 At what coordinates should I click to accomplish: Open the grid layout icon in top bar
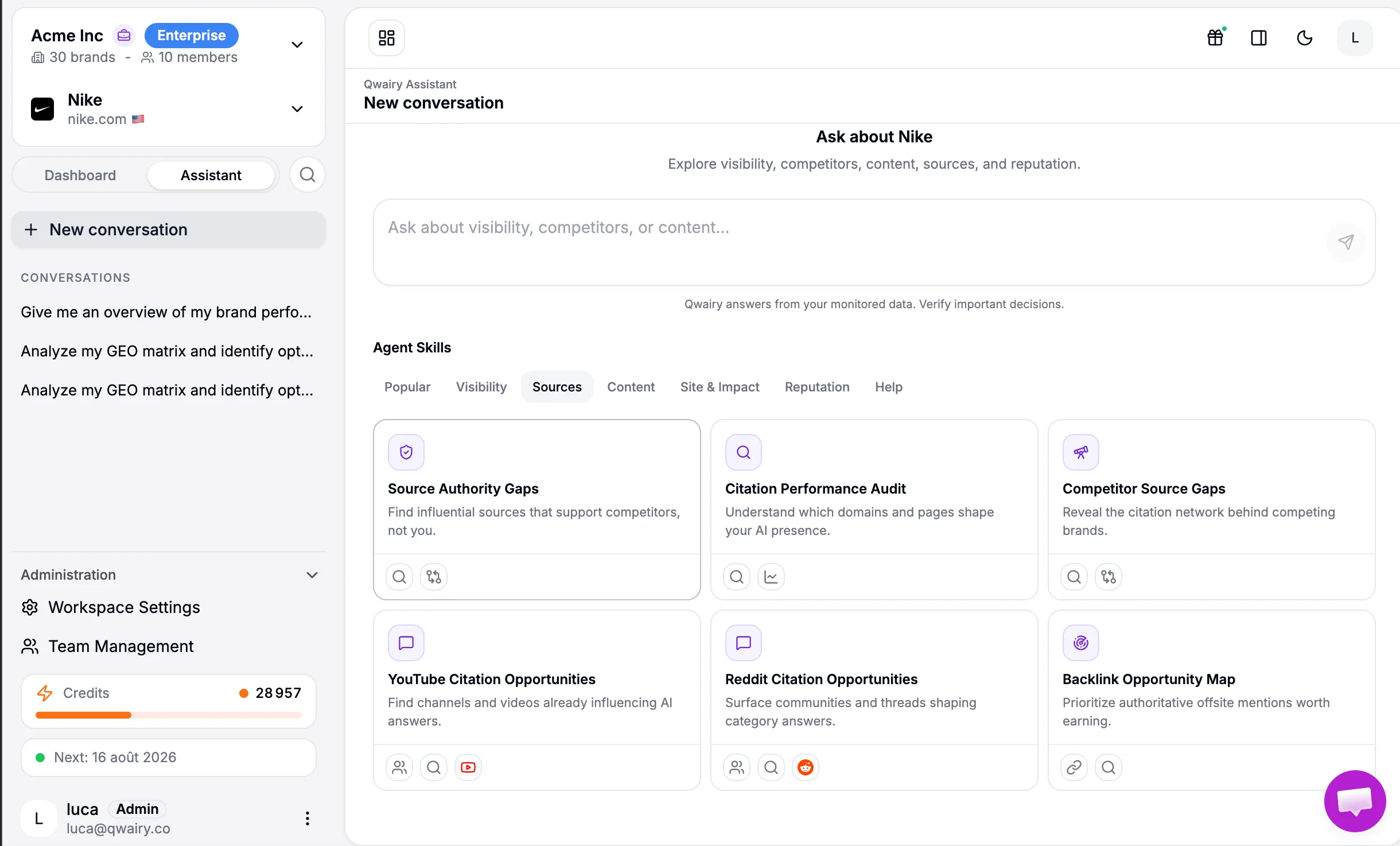click(x=387, y=38)
